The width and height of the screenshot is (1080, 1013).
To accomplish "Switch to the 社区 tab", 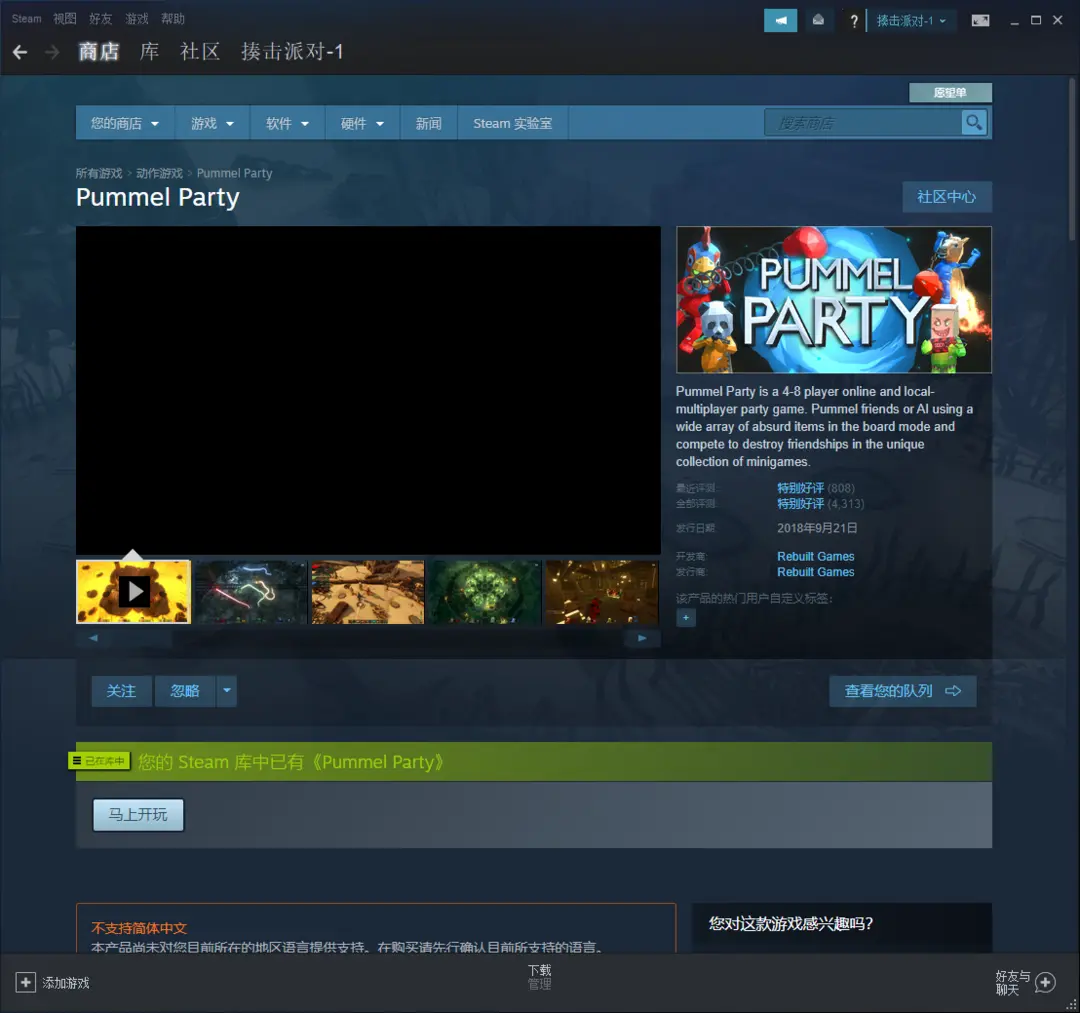I will [200, 52].
